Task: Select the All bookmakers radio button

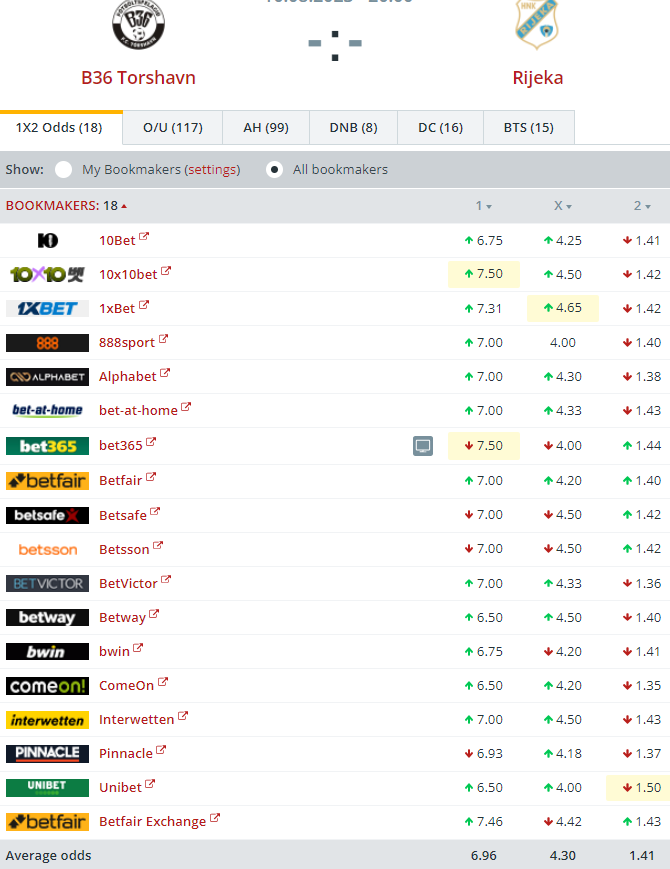Action: coord(274,170)
